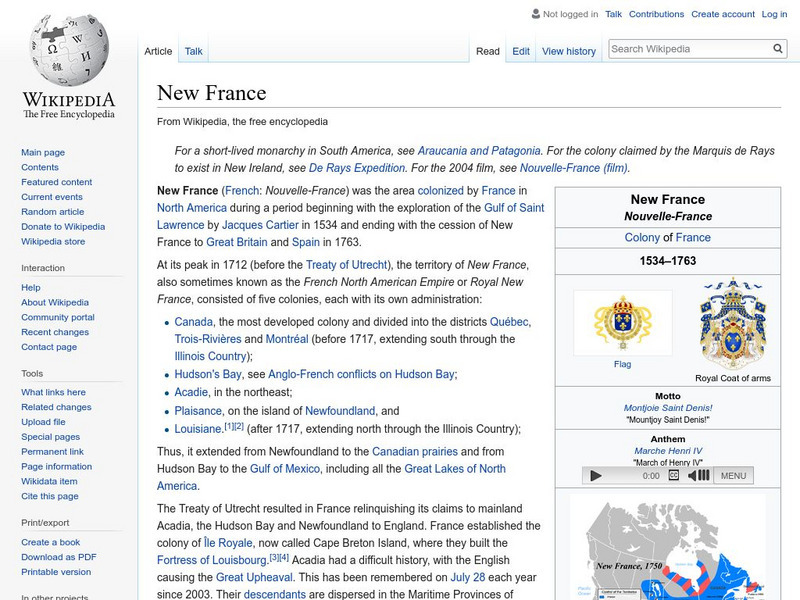Screen dimensions: 800x600
Task: Click Related changes
Action: [56, 407]
